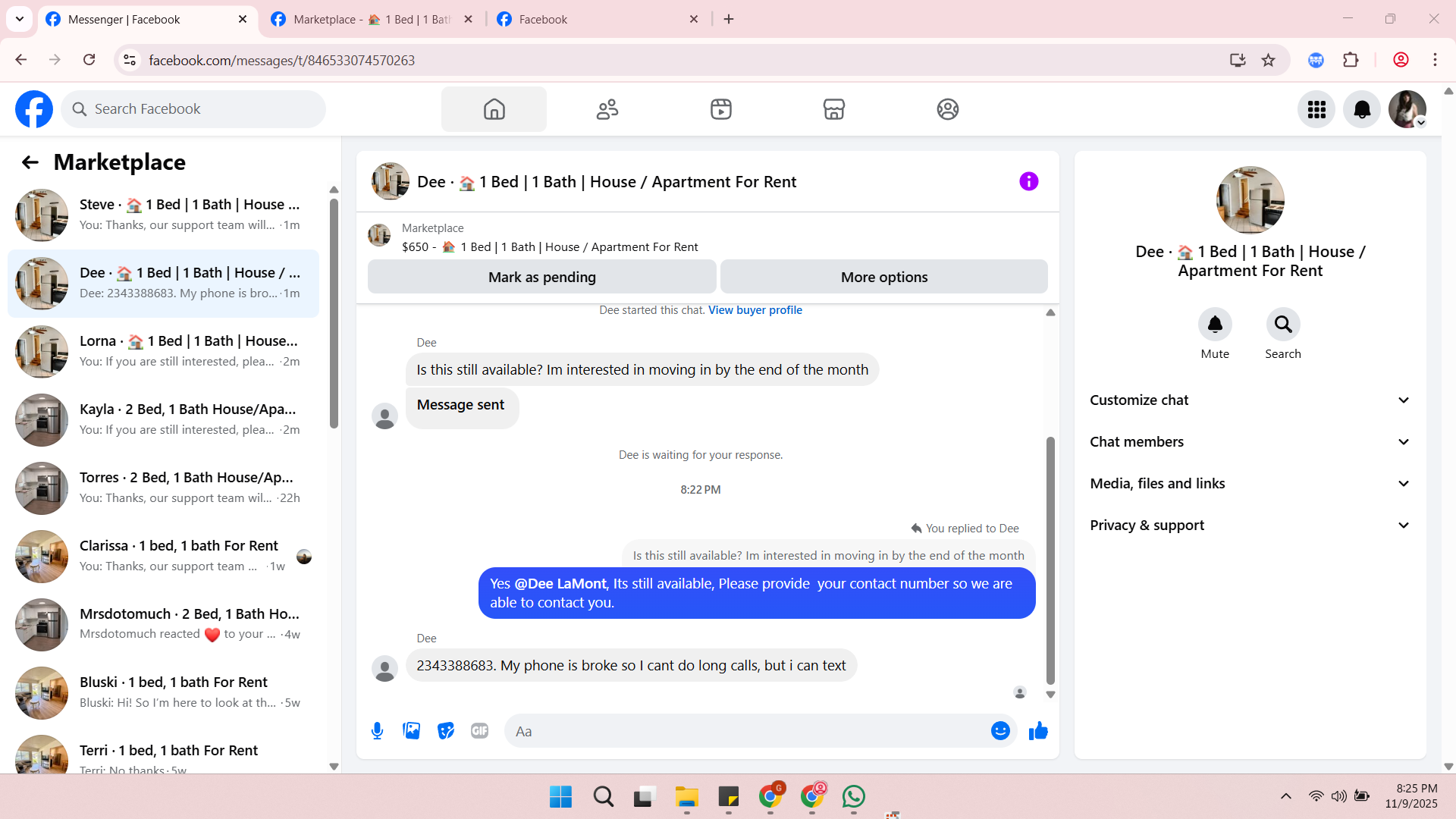This screenshot has width=1456, height=819.
Task: Open the GIF picker
Action: coord(480,731)
